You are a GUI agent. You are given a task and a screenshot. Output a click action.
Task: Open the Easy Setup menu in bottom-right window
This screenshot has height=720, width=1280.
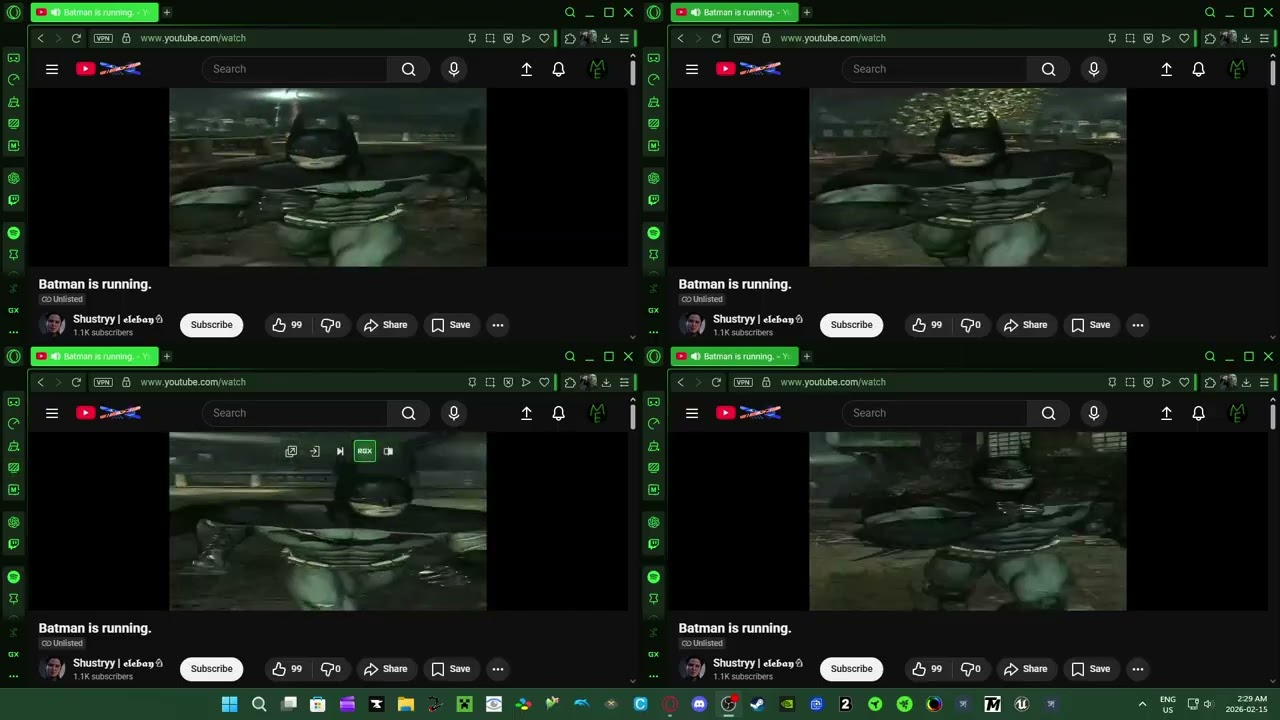(x=1264, y=382)
